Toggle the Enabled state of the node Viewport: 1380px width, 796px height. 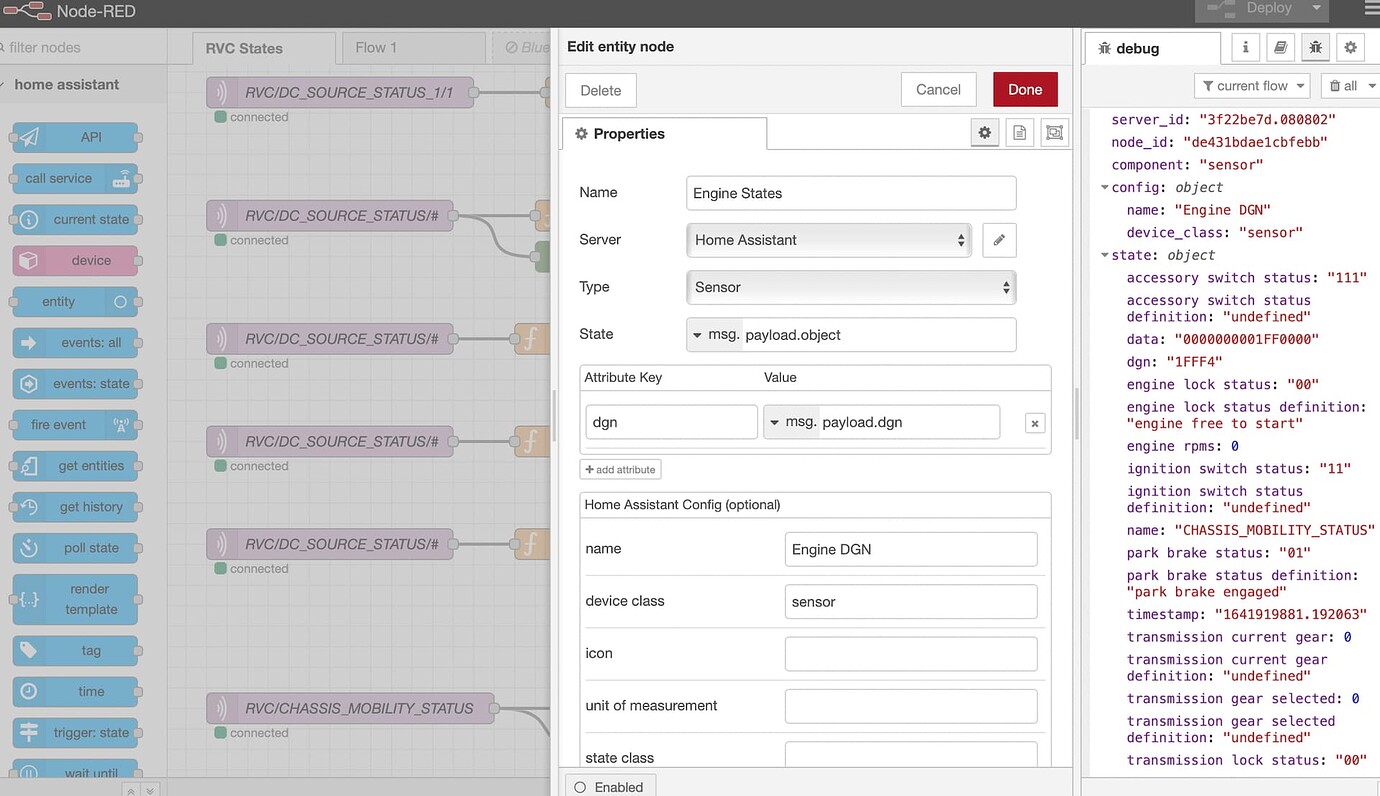point(609,787)
